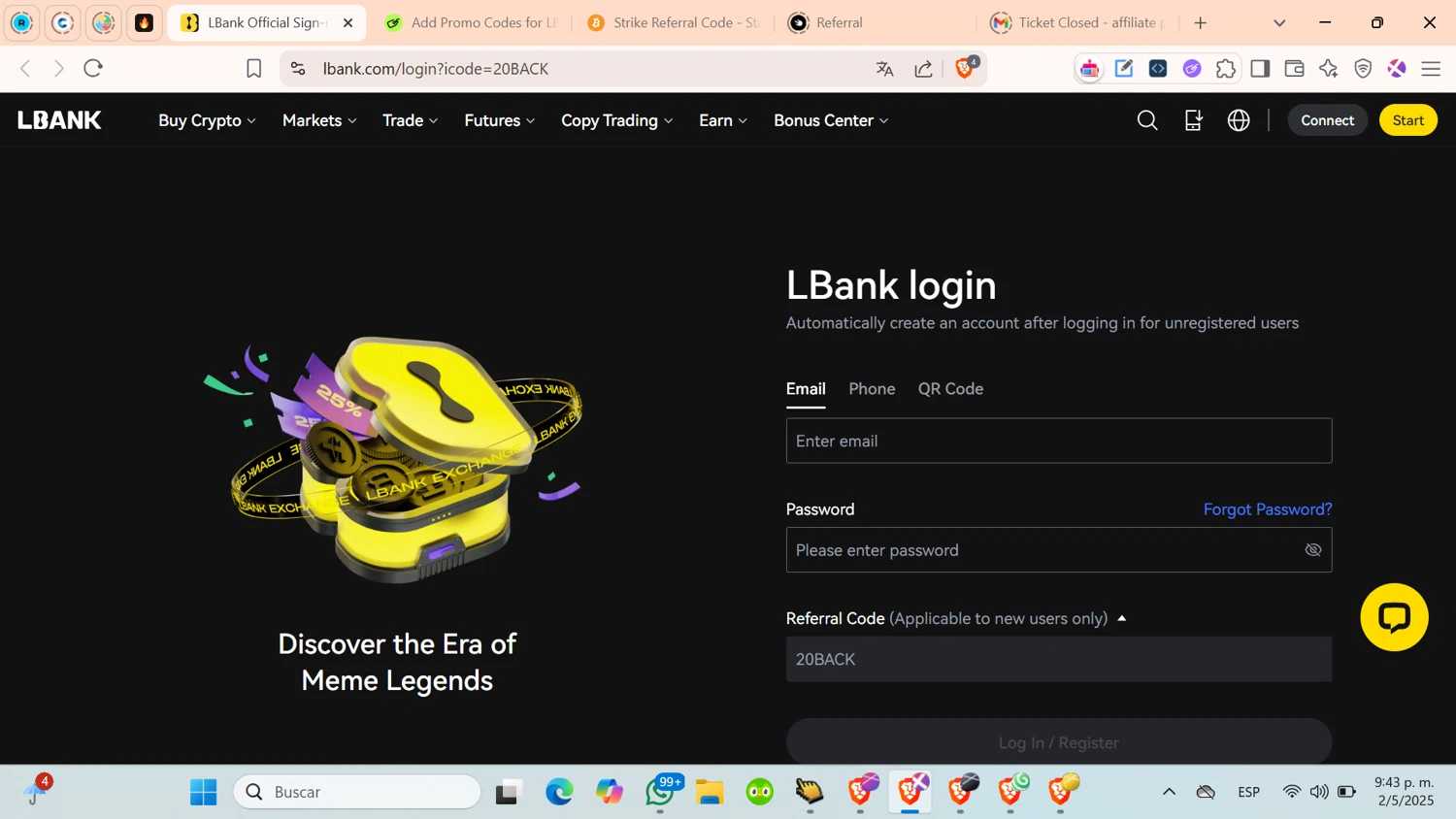Open the app download icon

tap(1194, 120)
